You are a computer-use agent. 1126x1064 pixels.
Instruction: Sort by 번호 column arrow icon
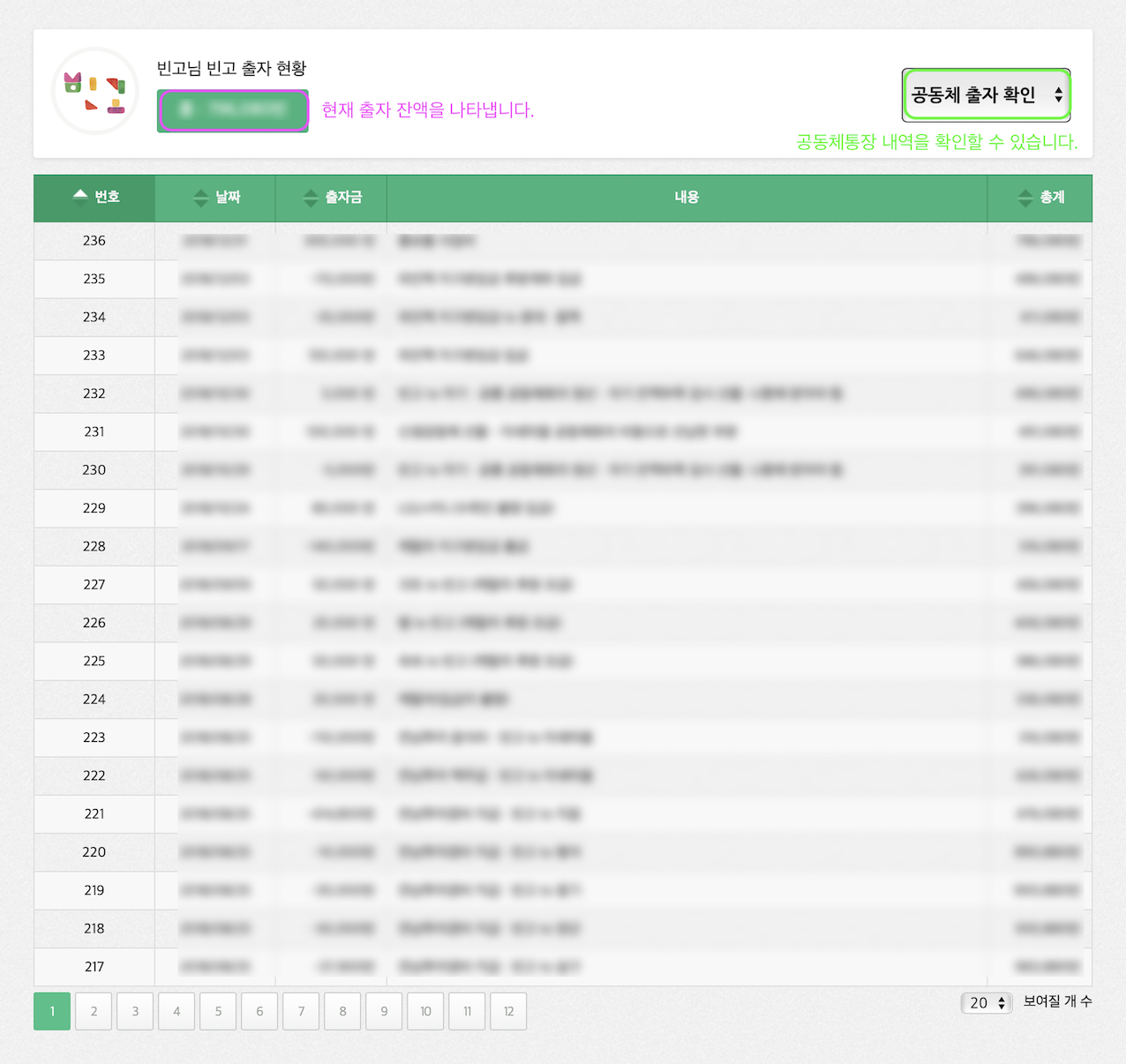80,197
